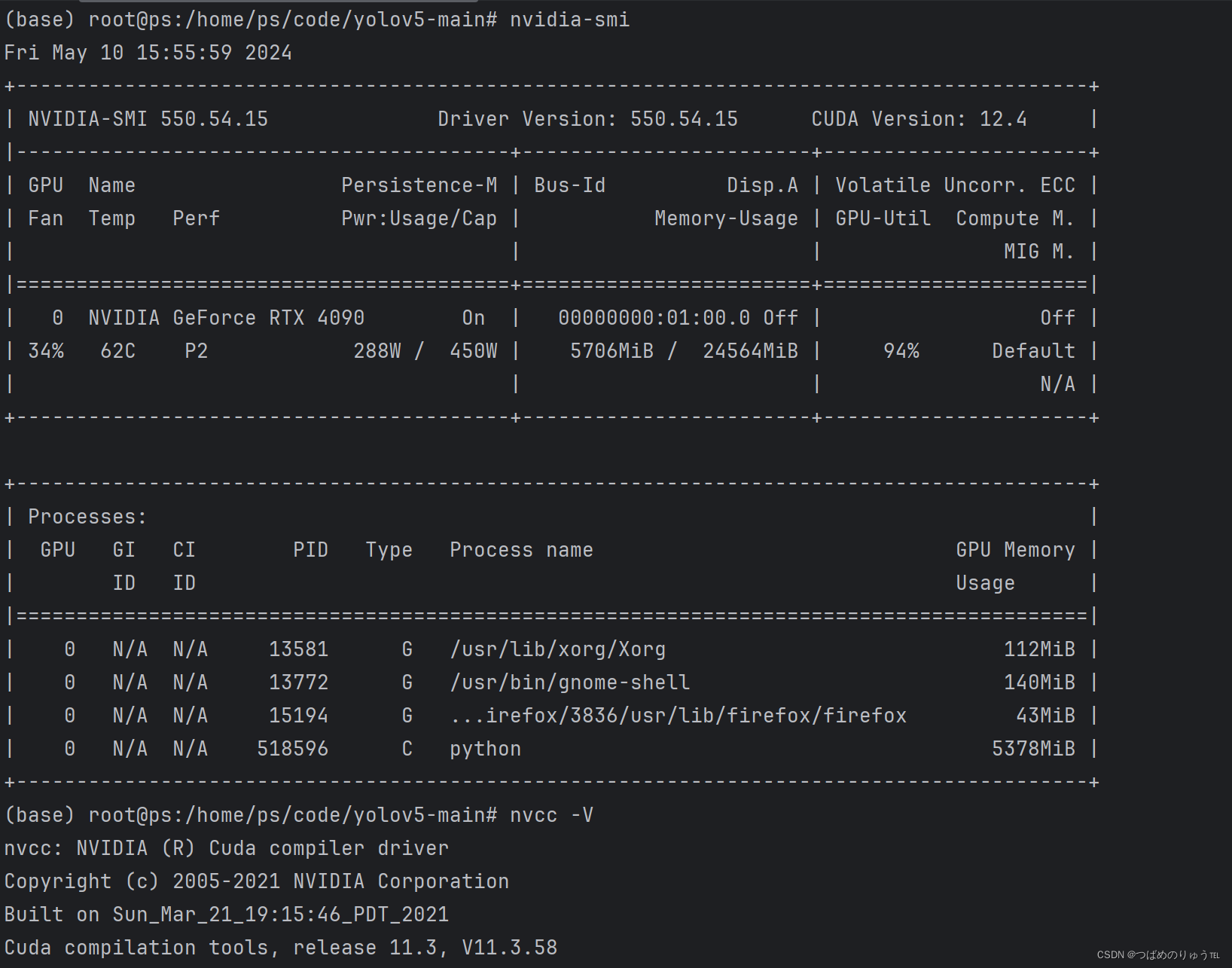
Task: Click the 'Persistence-M' column header
Action: pyautogui.click(x=419, y=185)
